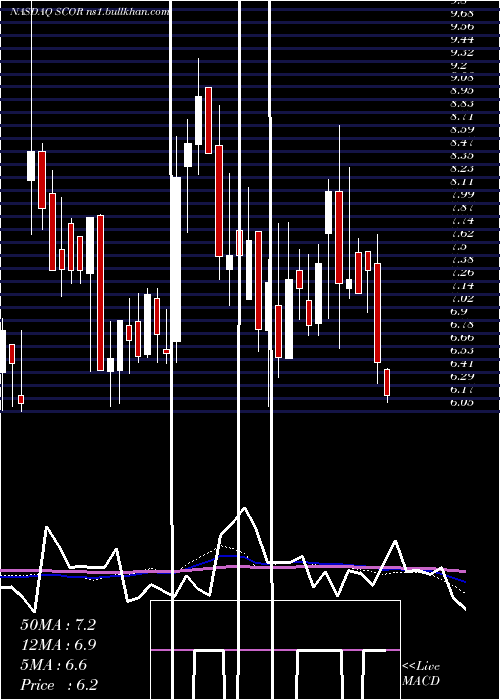This screenshot has height=700, width=500.
Task: Click the 7.5 price axis label
Action: (x=459, y=246)
